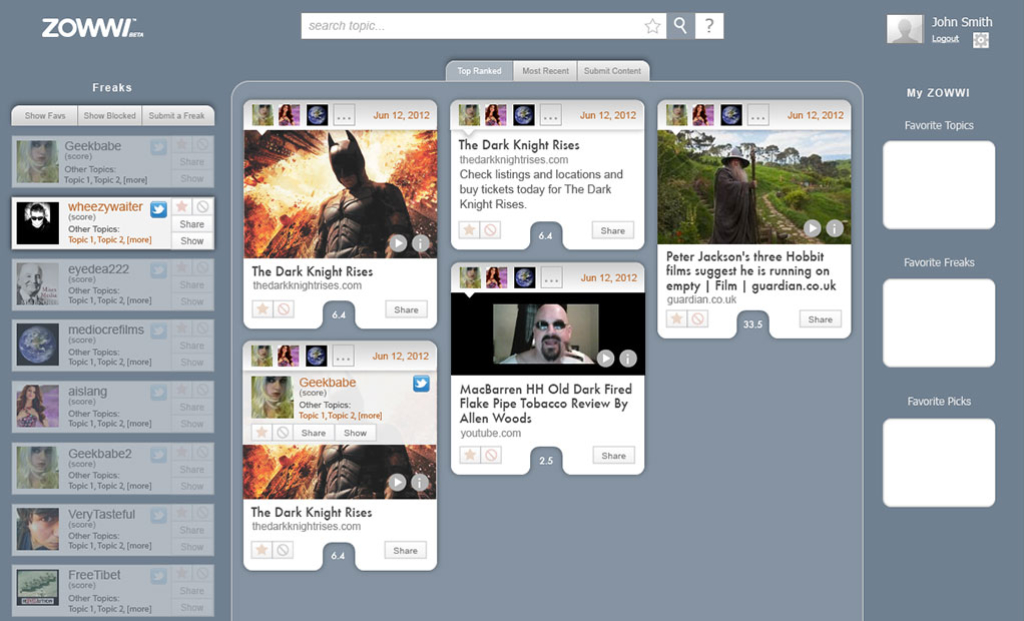Click wheezywaiter's Share button
The height and width of the screenshot is (621, 1024).
point(192,224)
